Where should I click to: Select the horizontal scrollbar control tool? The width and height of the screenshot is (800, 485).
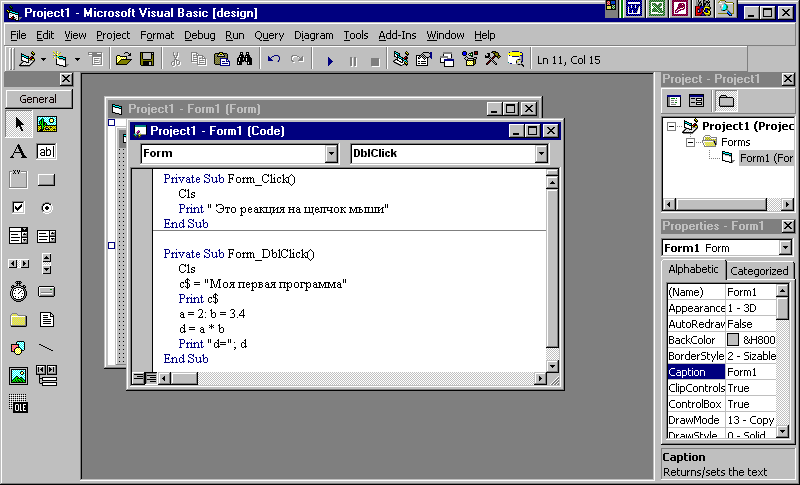(x=18, y=264)
